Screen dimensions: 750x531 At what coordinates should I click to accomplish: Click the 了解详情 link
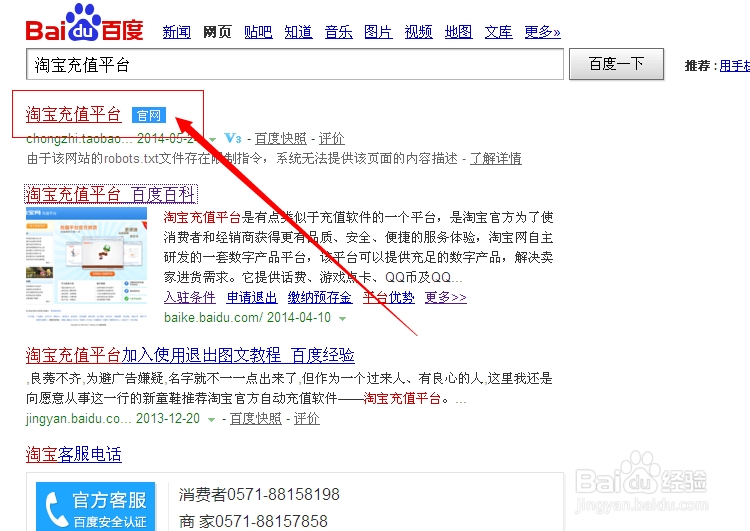[496, 158]
